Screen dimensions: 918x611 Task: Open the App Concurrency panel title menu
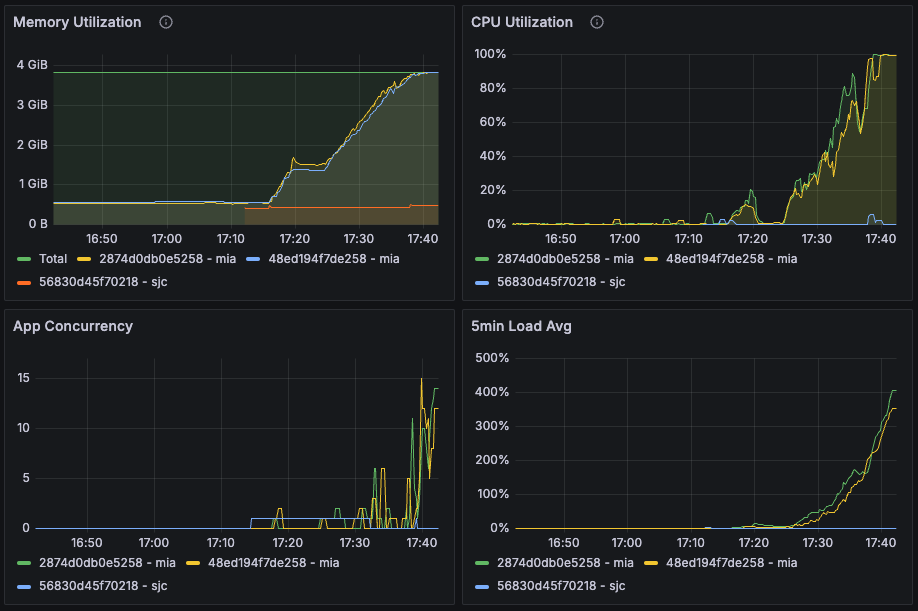[73, 326]
